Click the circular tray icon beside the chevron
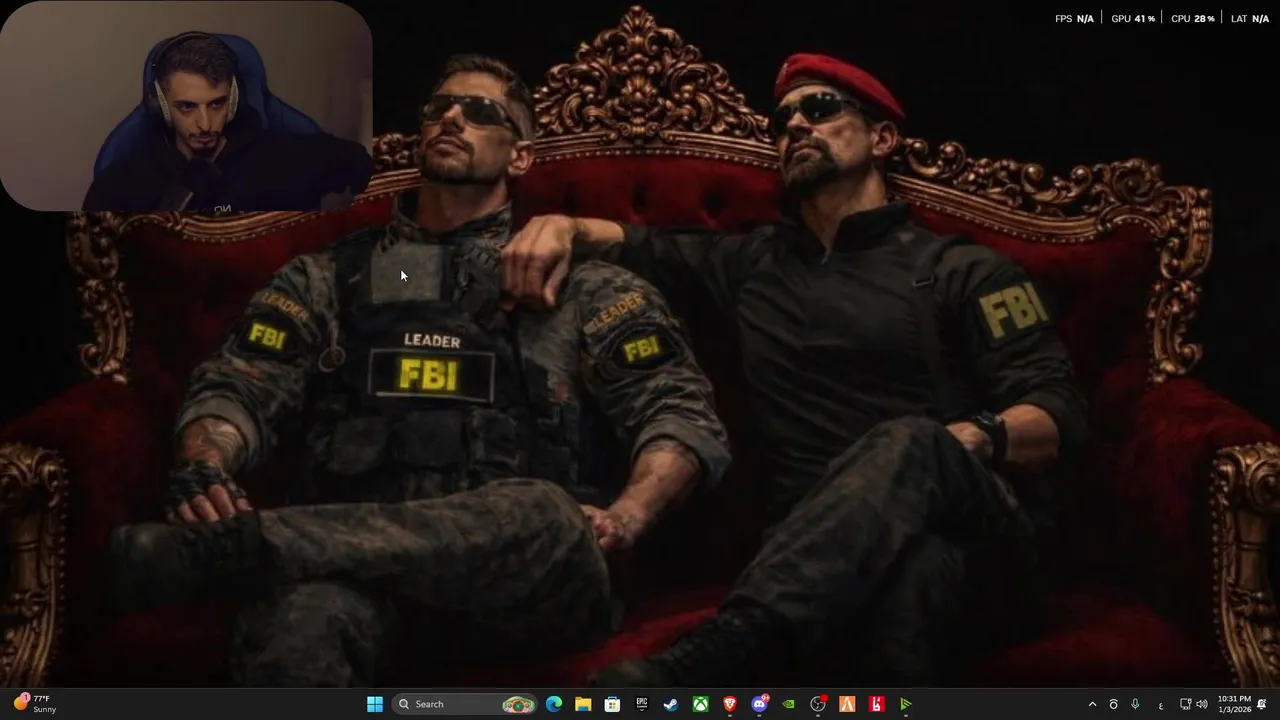 (x=1113, y=704)
